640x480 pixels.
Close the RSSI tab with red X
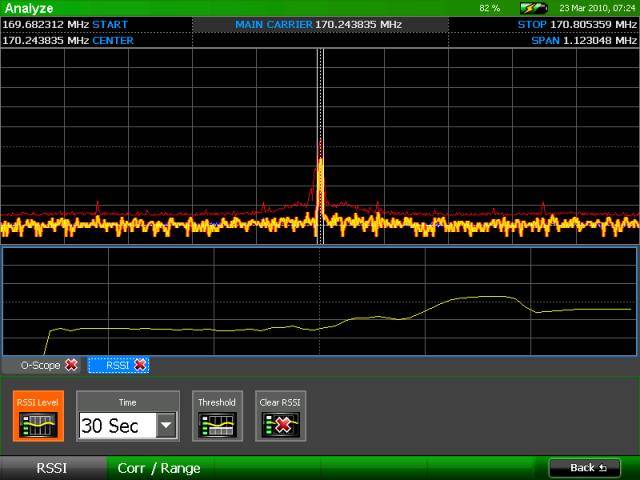140,365
